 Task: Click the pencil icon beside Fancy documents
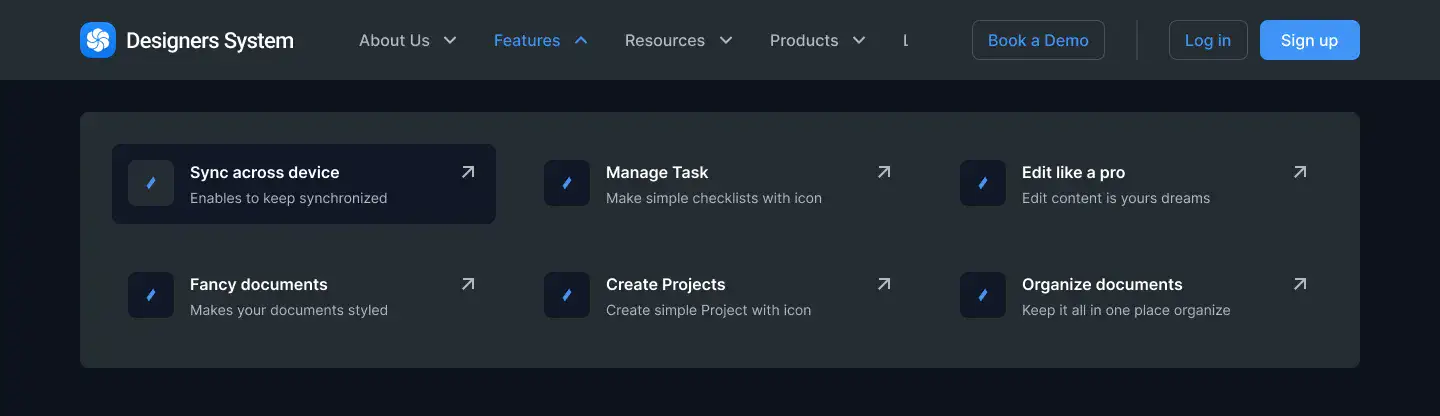[x=151, y=296]
